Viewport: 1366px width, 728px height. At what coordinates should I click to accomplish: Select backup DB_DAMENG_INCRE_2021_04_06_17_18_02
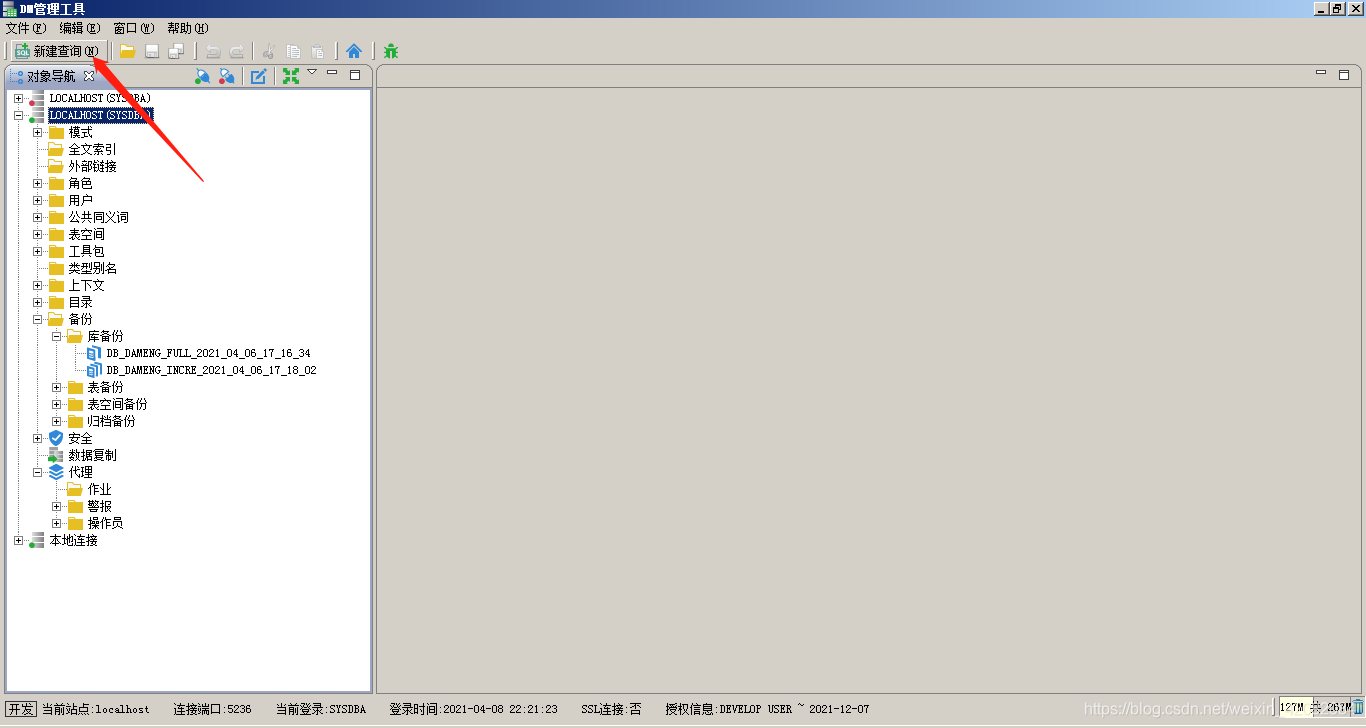pos(211,370)
